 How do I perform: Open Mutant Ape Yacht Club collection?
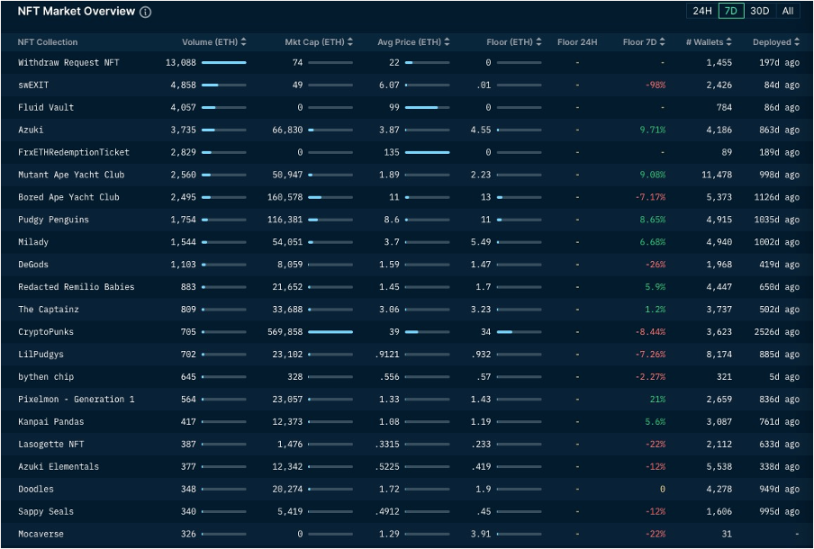point(71,174)
